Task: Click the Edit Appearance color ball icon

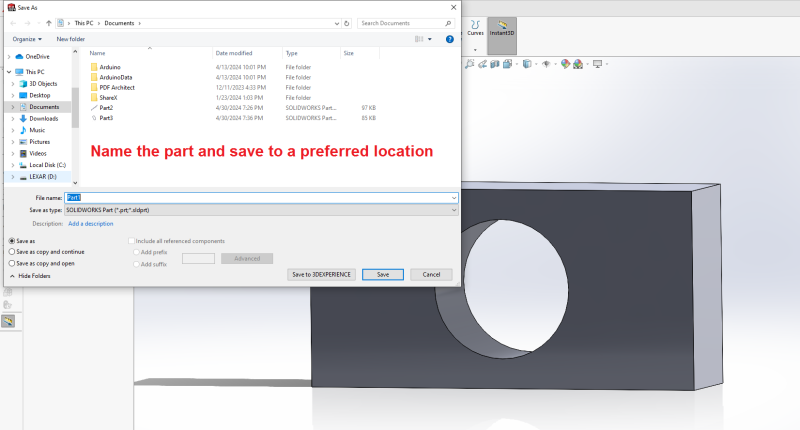Action: (565, 64)
